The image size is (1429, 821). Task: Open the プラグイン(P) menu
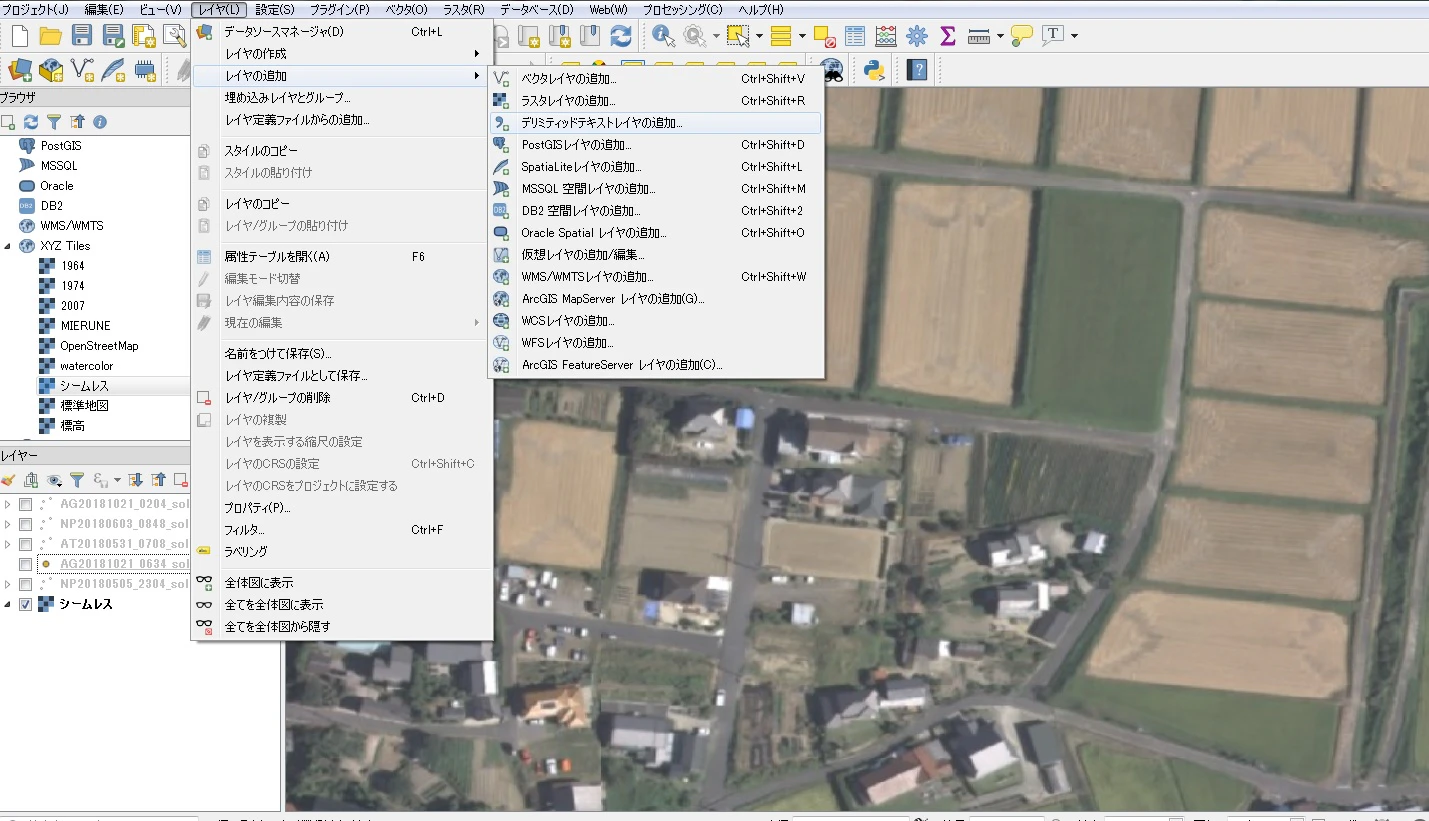339,9
